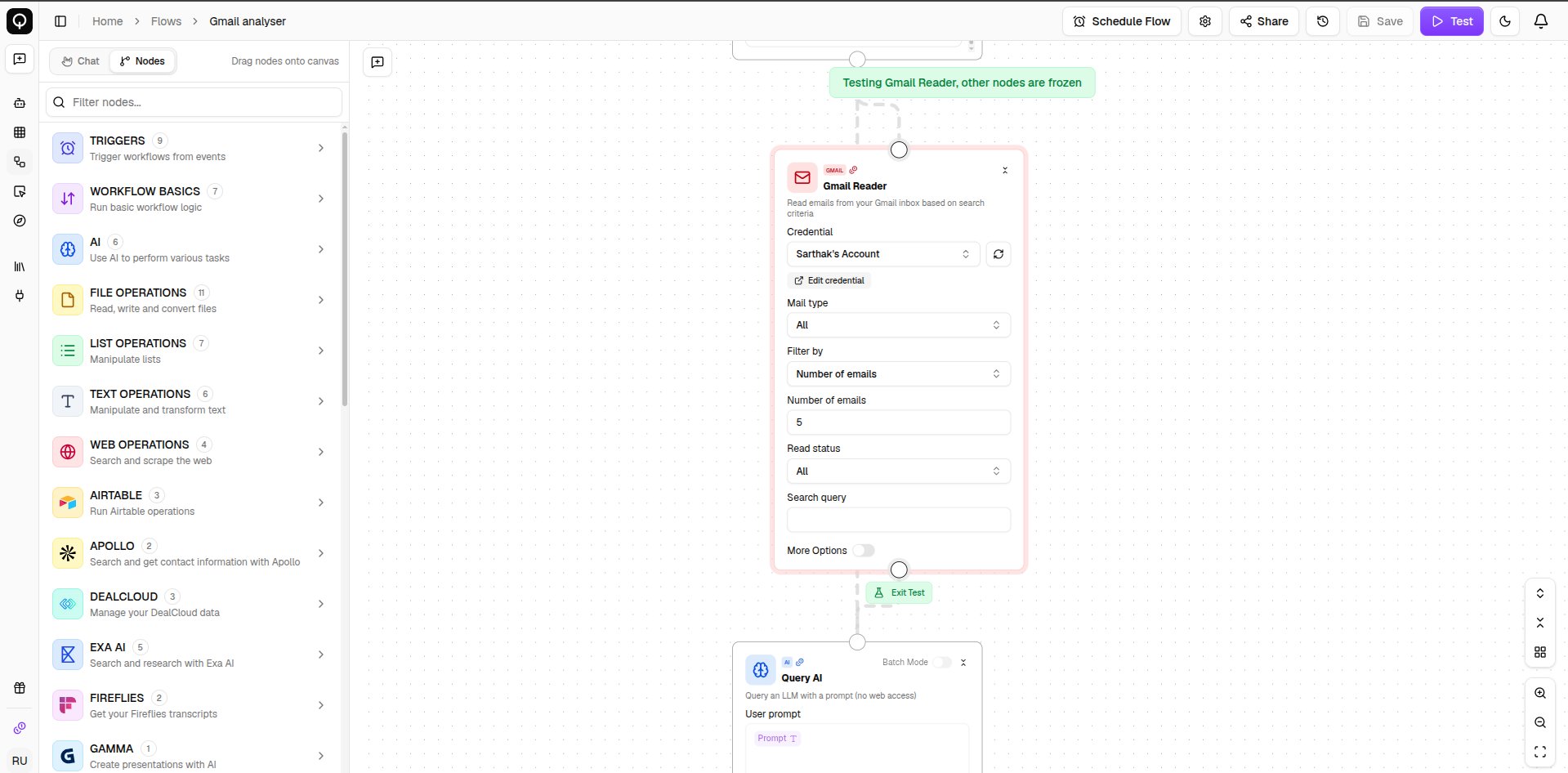Screen dimensions: 1568x773
Task: Open the gift icon in left rail
Action: pos(20,688)
